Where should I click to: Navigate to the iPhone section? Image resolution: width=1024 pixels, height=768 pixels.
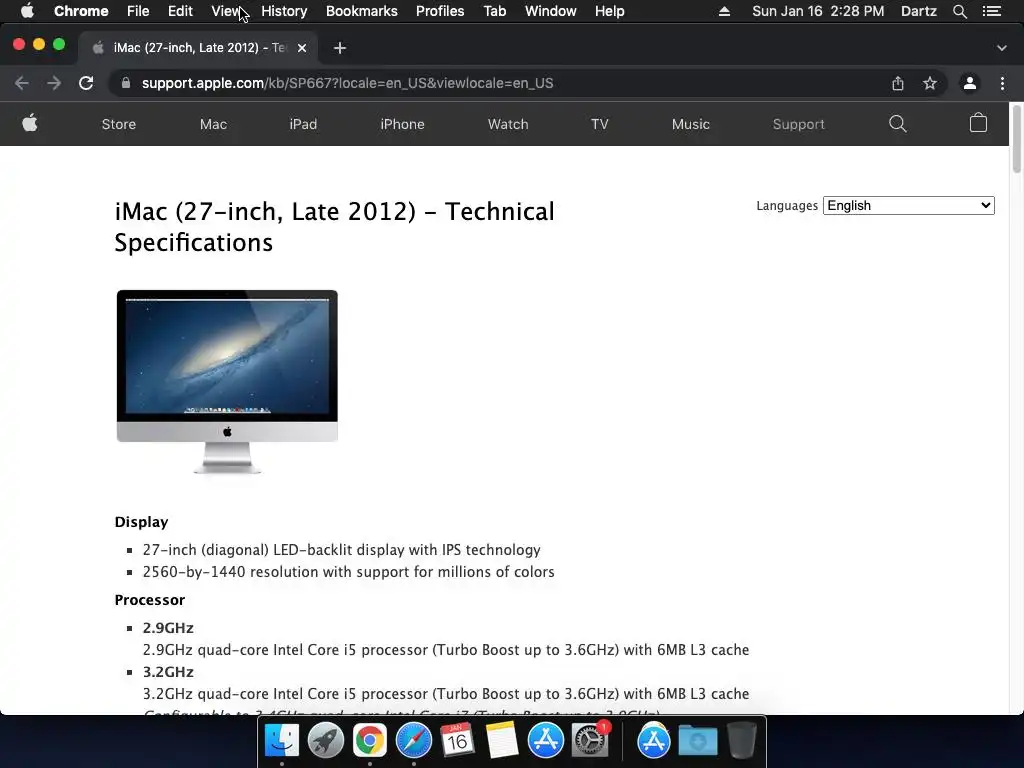click(402, 124)
